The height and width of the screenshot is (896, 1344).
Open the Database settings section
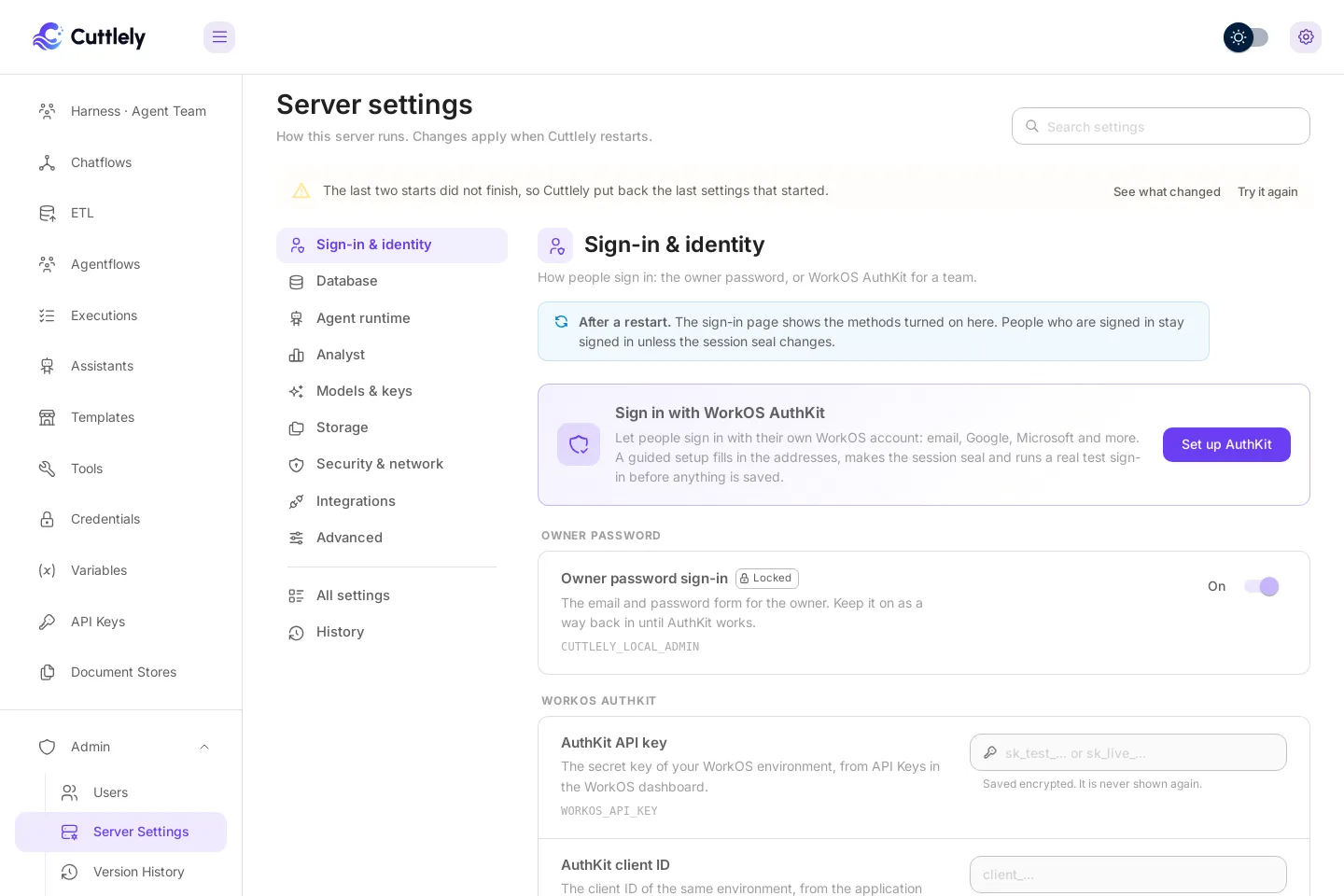coord(392,281)
